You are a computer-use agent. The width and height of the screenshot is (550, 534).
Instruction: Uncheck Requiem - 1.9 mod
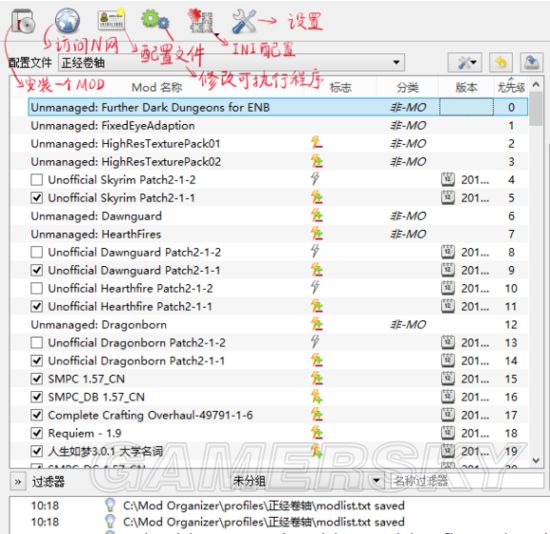(36, 433)
